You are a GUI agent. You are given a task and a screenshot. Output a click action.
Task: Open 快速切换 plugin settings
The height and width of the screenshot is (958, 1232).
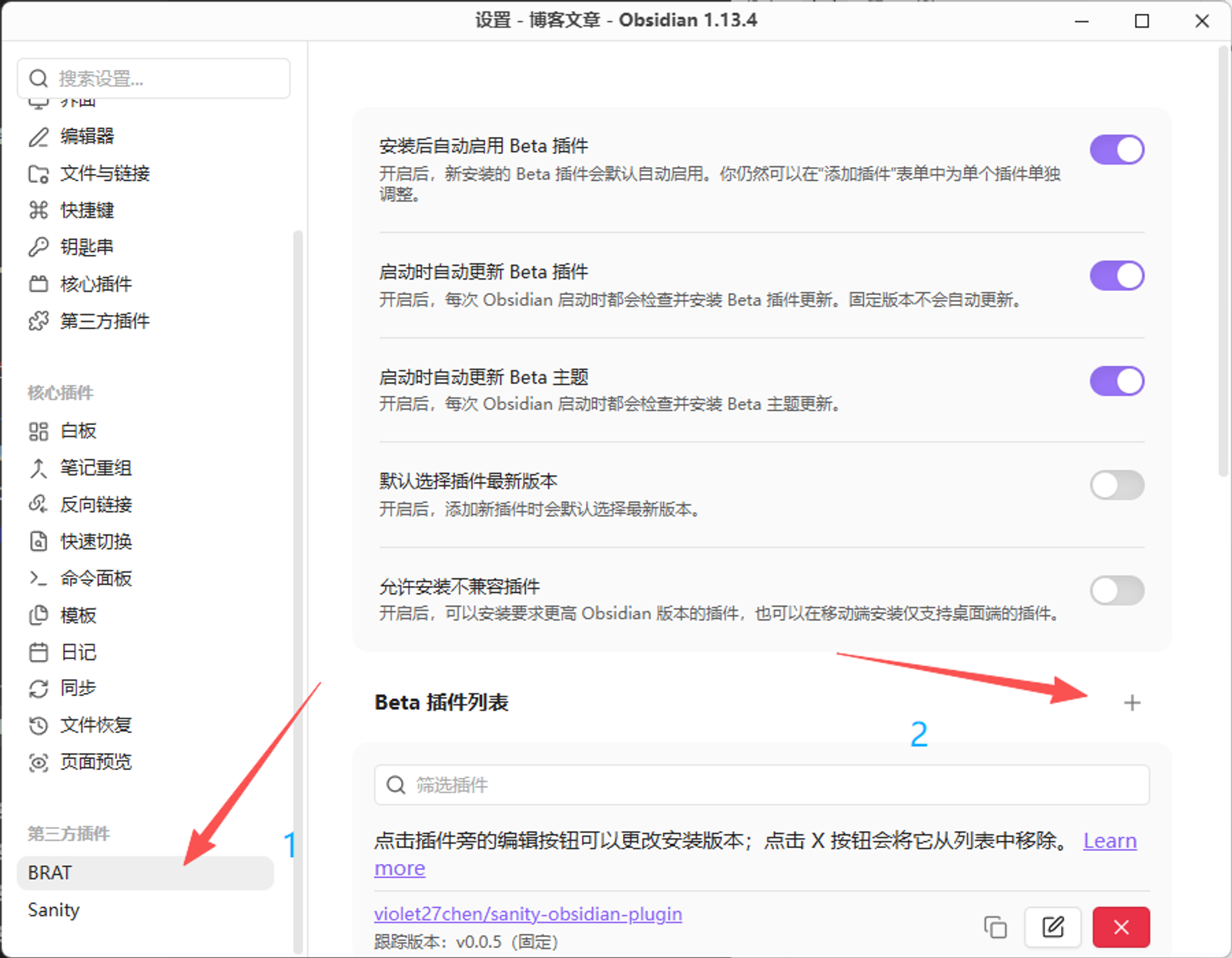point(146,541)
